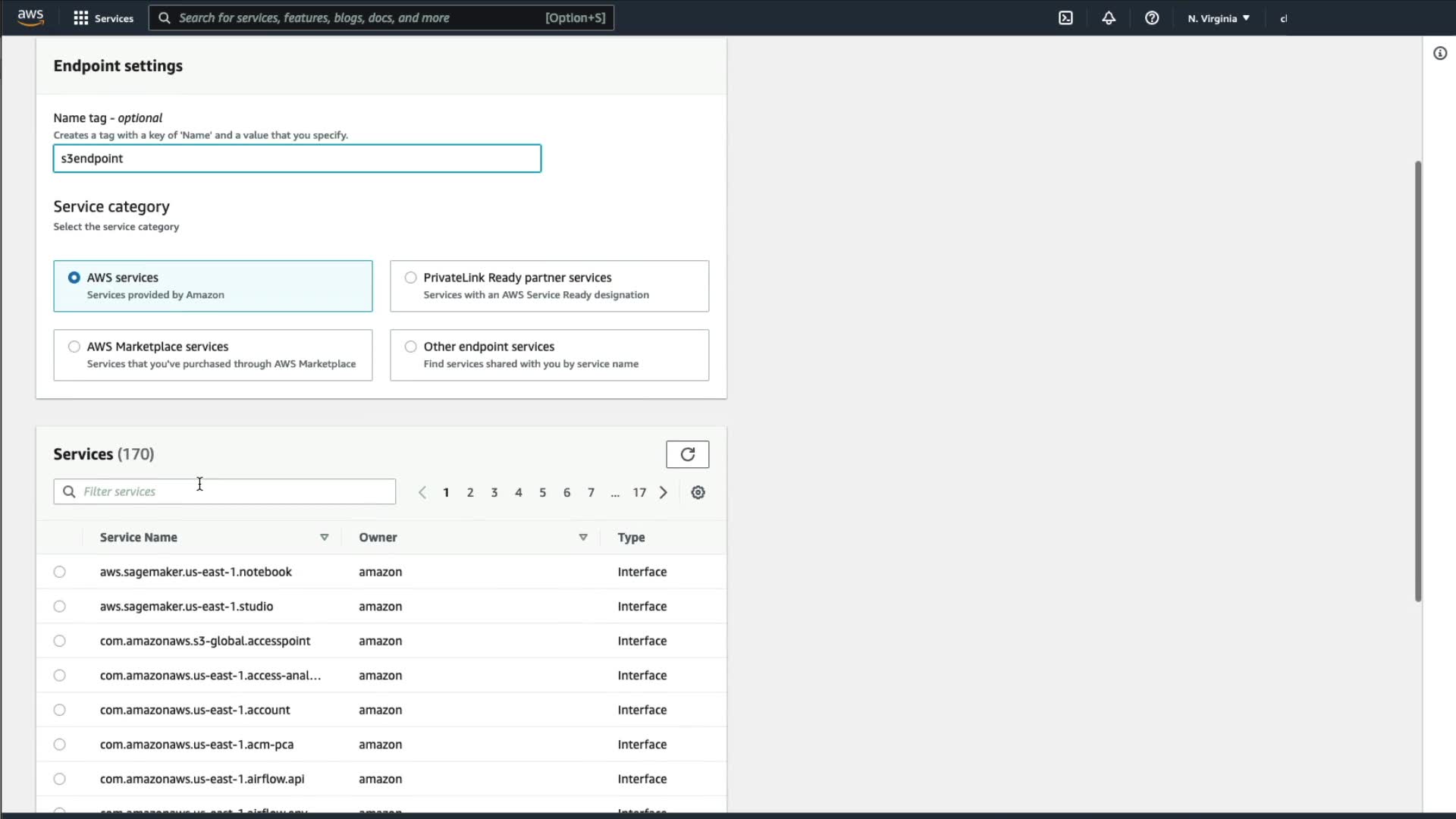Select PrivateLink Ready partner services option
Viewport: 1456px width, 819px height.
point(410,278)
